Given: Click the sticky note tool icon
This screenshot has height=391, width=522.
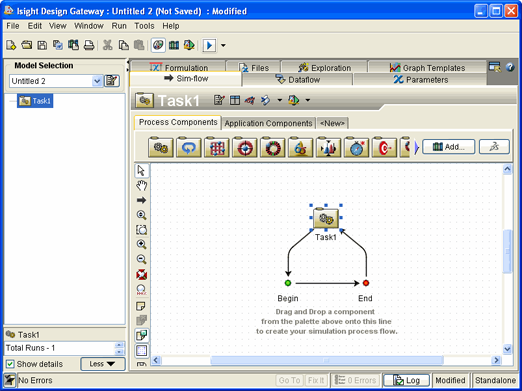Looking at the screenshot, I should [141, 306].
